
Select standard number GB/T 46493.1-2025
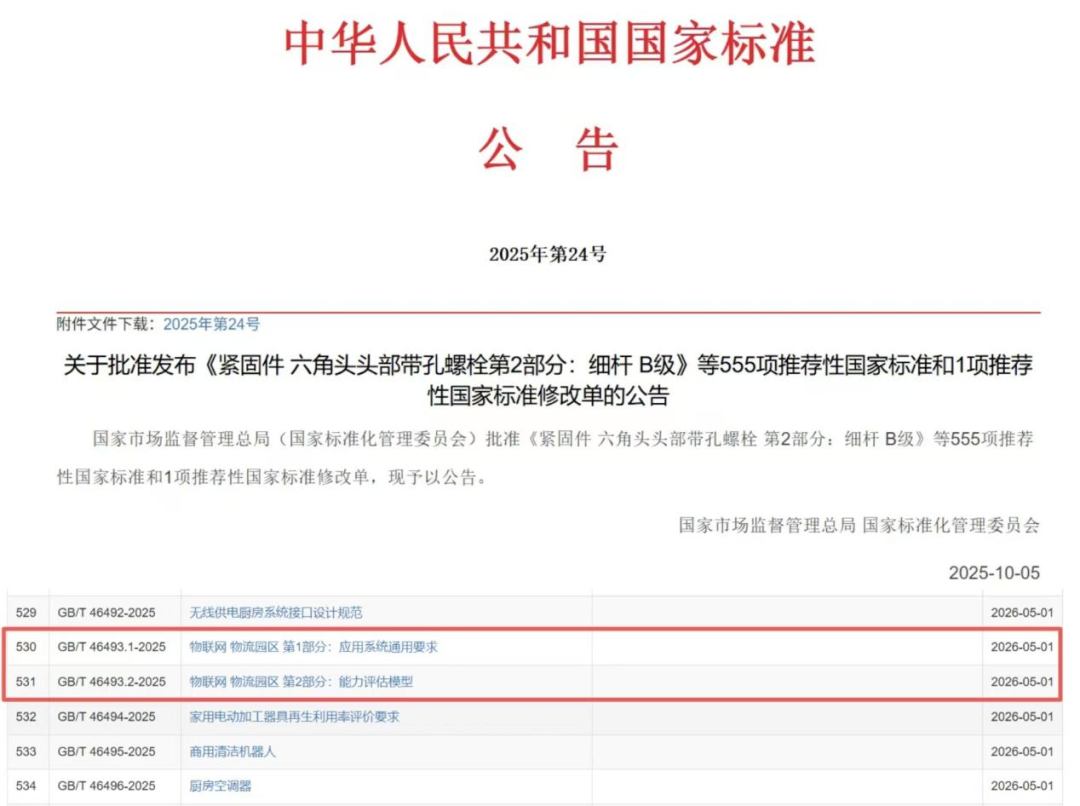pos(112,647)
